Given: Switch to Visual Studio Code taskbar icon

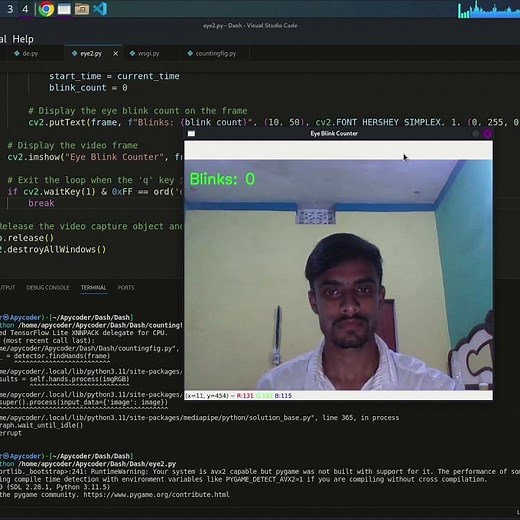Looking at the screenshot, I should click(100, 9).
